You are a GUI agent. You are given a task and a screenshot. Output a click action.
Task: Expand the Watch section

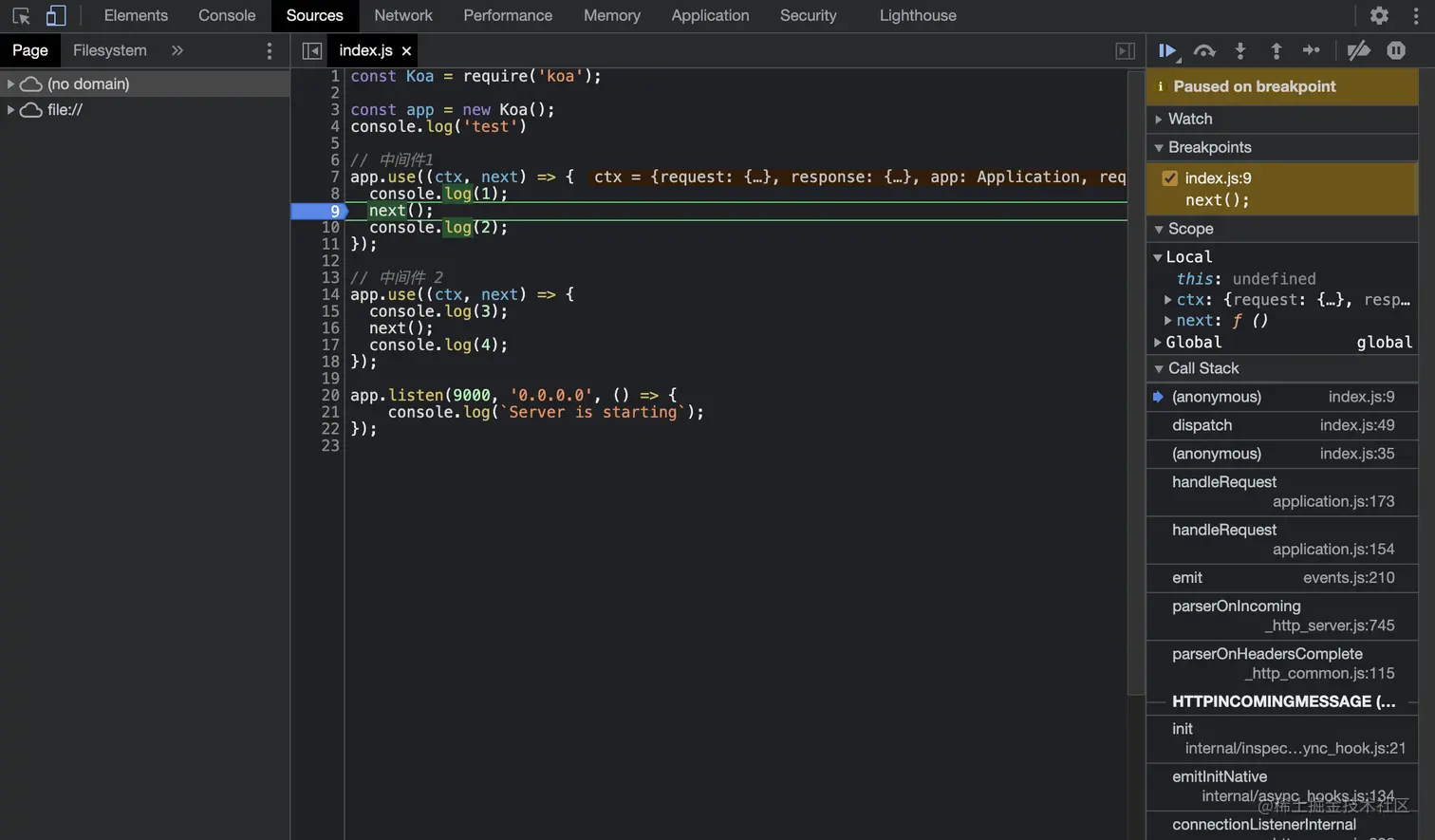pyautogui.click(x=1157, y=118)
